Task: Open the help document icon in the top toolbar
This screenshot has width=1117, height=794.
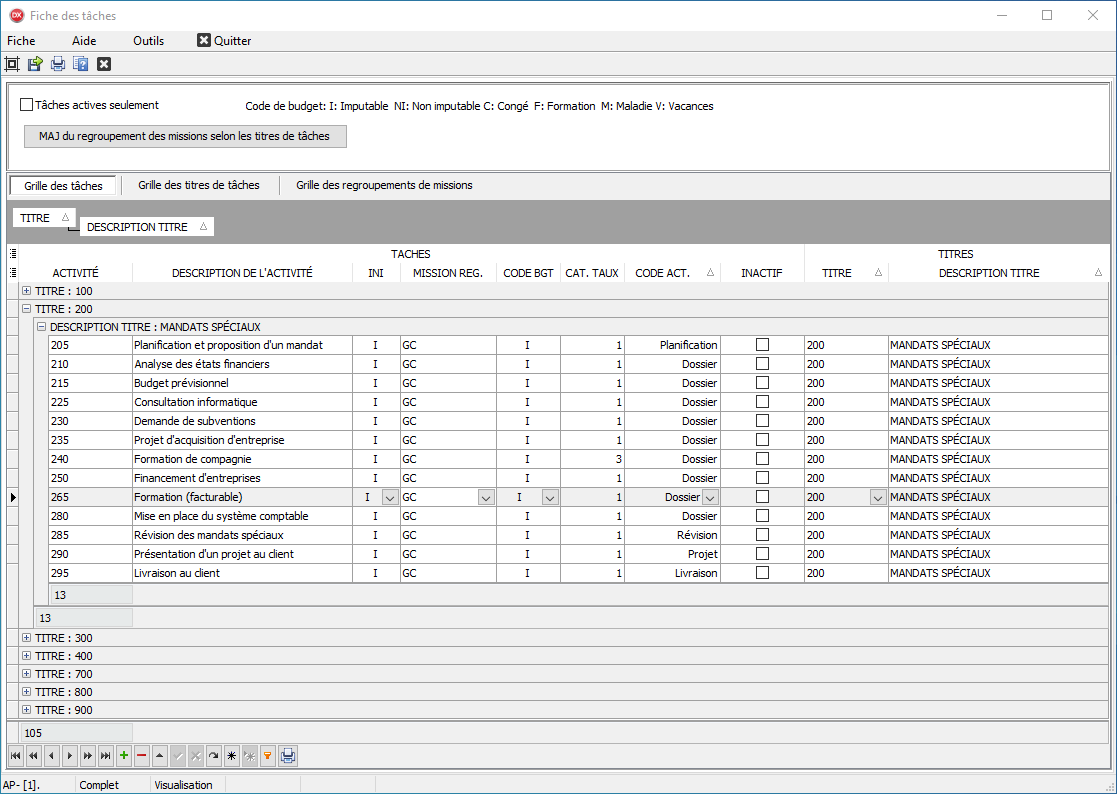Action: point(80,64)
